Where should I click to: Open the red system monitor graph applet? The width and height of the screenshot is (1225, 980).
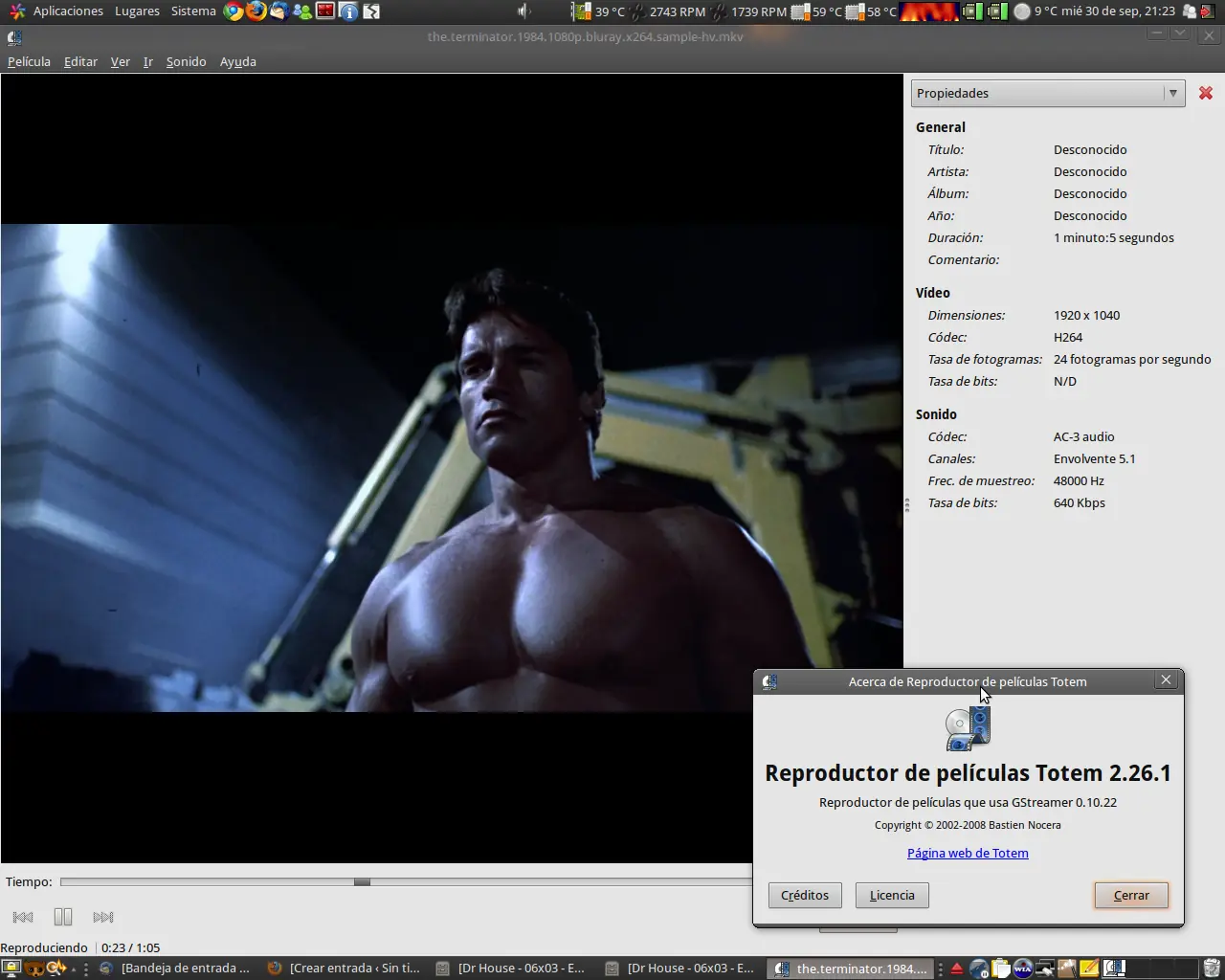pos(928,11)
